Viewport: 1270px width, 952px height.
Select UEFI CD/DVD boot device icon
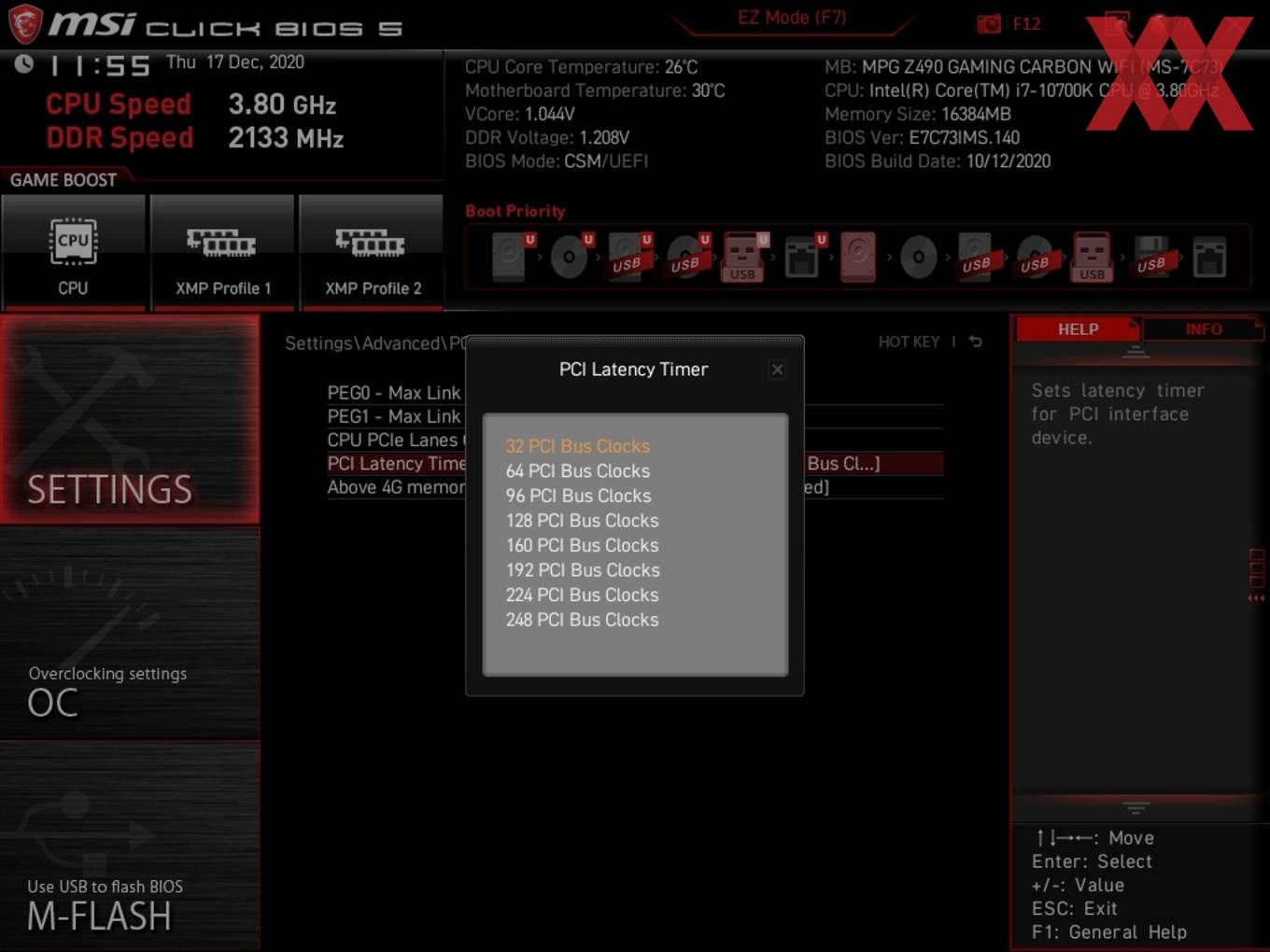571,256
